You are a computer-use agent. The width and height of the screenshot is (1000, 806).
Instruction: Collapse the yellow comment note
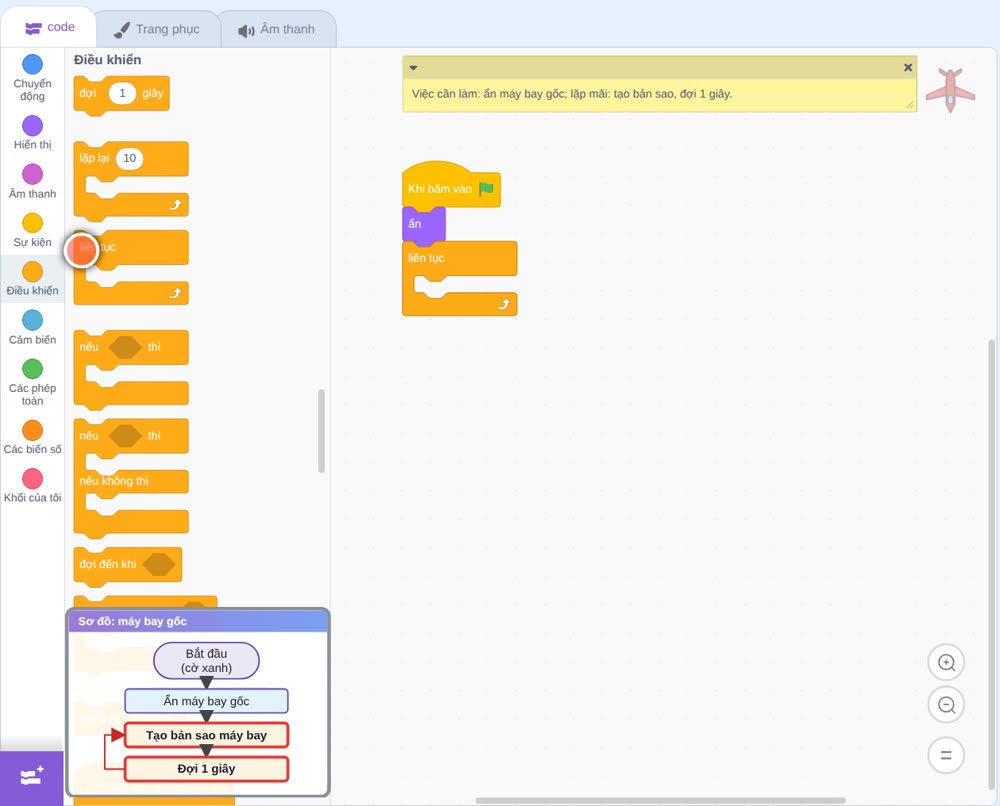(x=413, y=68)
